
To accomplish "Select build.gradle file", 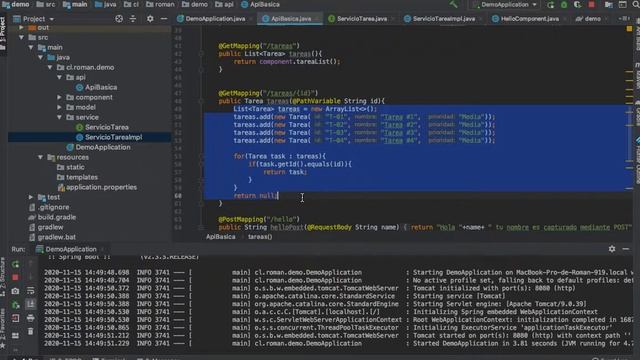I will (x=52, y=217).
